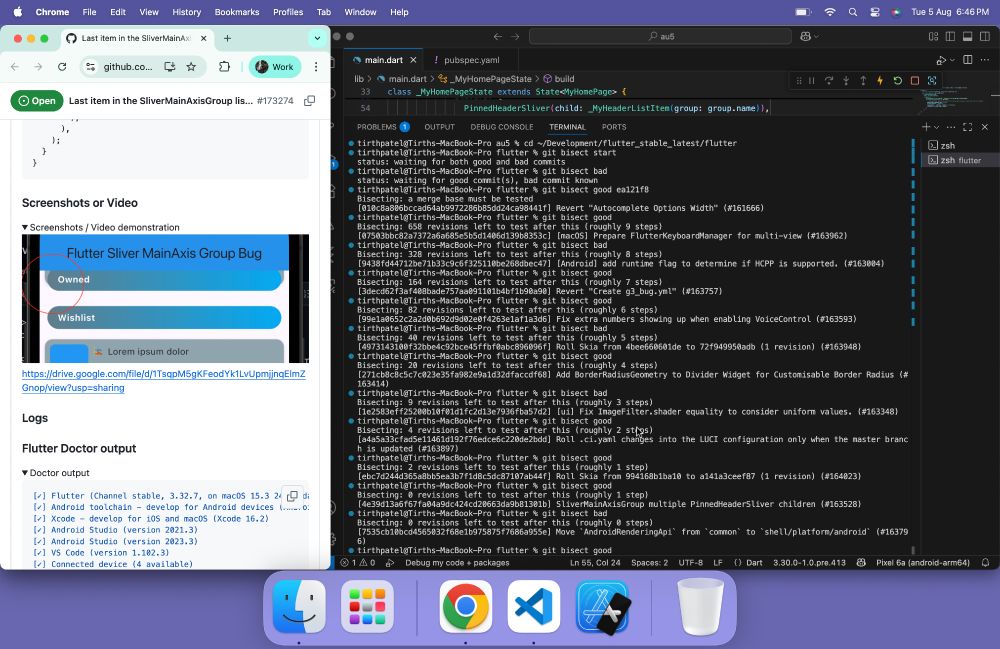Open the Widget Inspector debug icon

932,81
